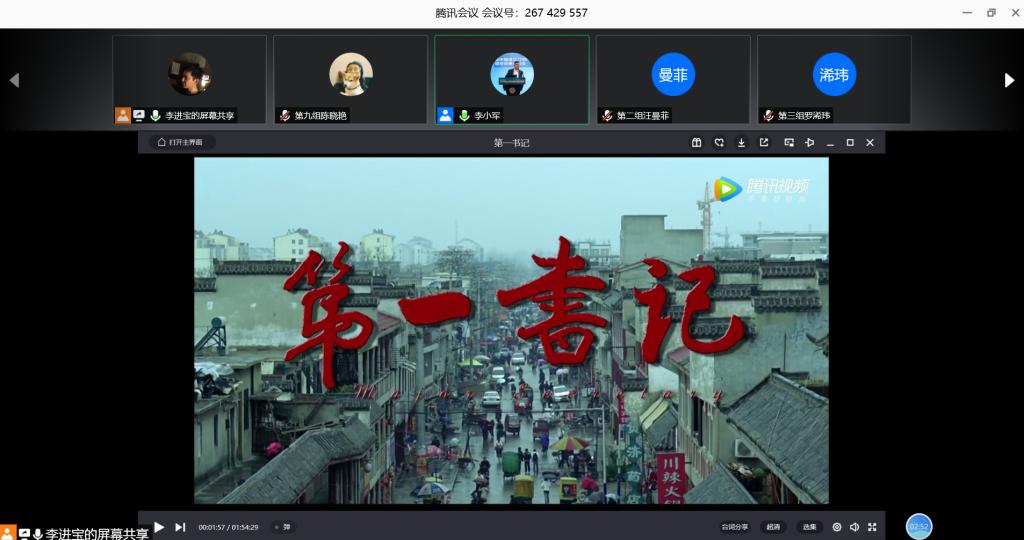The image size is (1024, 540).
Task: Skip to next episode in player
Action: (180, 527)
